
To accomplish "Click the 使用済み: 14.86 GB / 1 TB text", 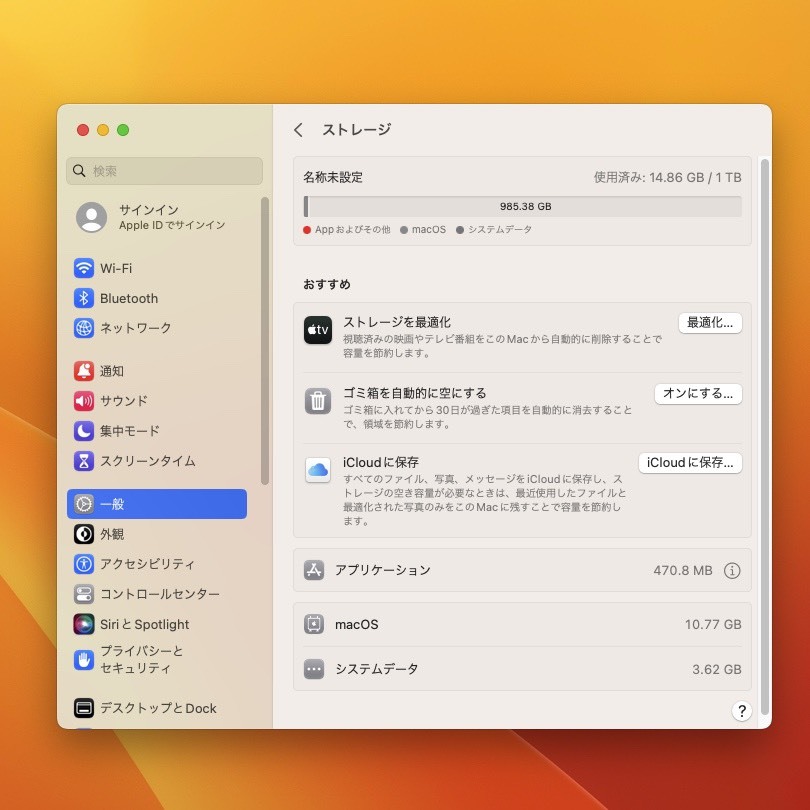I will pos(667,178).
